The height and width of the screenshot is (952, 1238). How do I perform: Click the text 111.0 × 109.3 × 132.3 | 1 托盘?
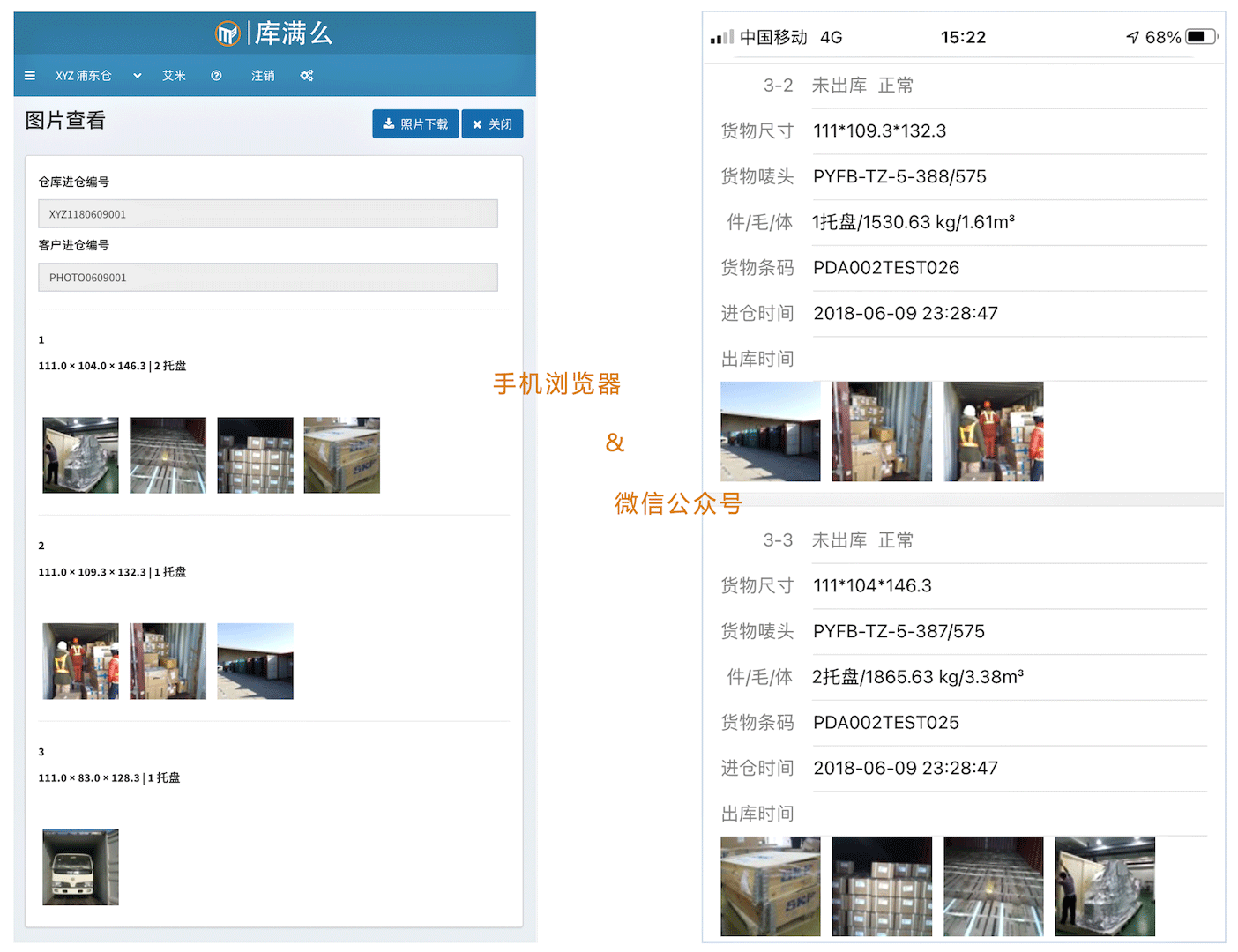pos(112,572)
